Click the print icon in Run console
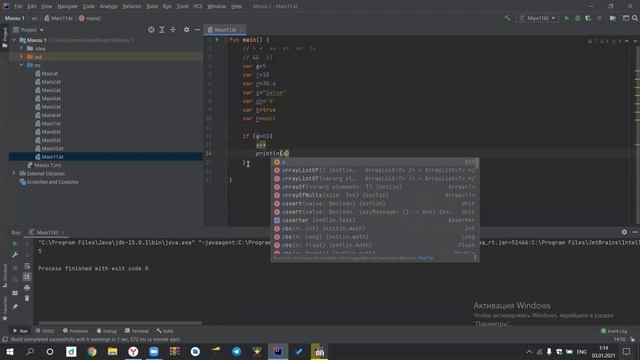640x360 pixels. (x=27, y=288)
